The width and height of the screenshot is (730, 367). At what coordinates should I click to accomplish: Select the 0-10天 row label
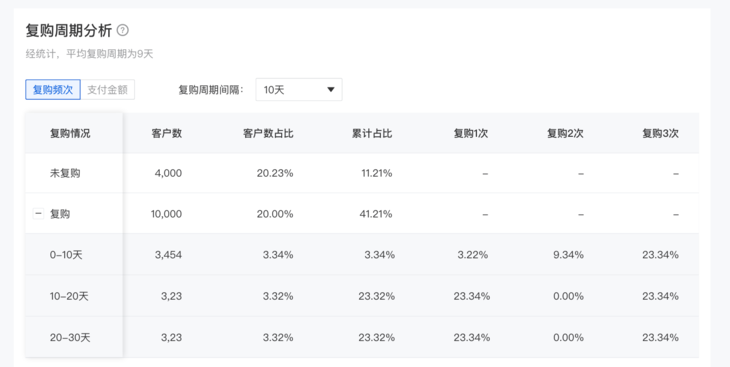click(x=66, y=255)
